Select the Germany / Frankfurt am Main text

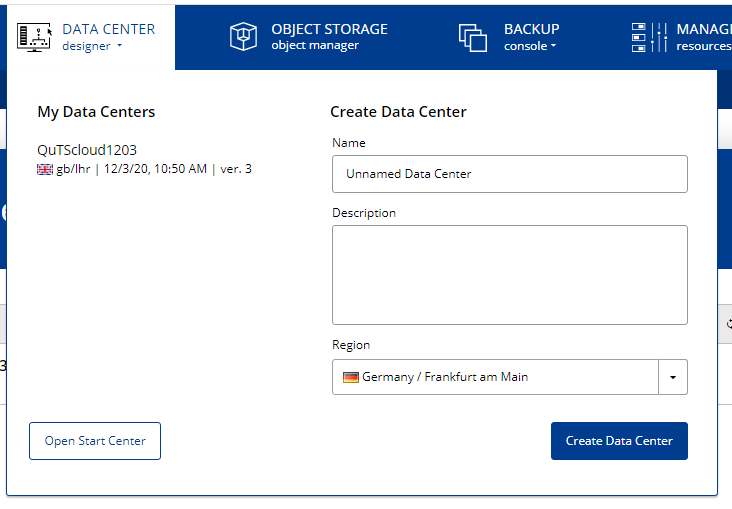(x=445, y=377)
